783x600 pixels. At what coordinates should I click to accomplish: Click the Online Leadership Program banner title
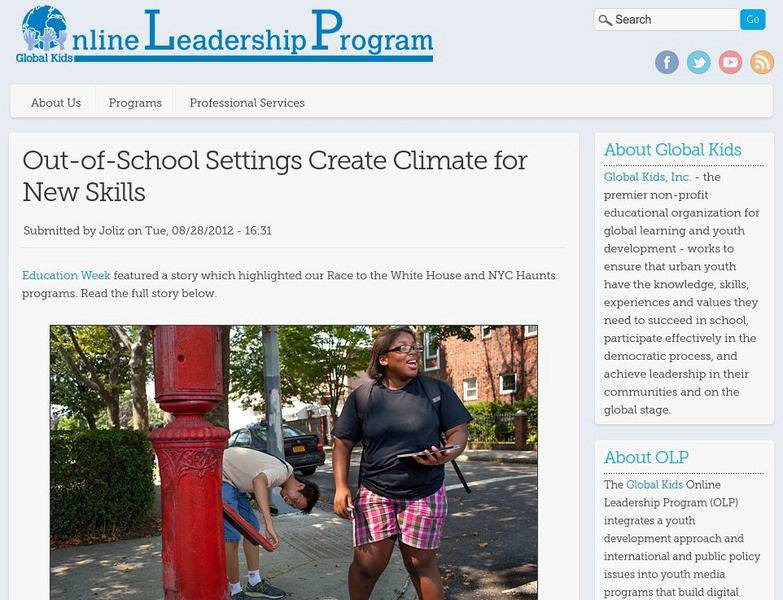click(x=253, y=34)
